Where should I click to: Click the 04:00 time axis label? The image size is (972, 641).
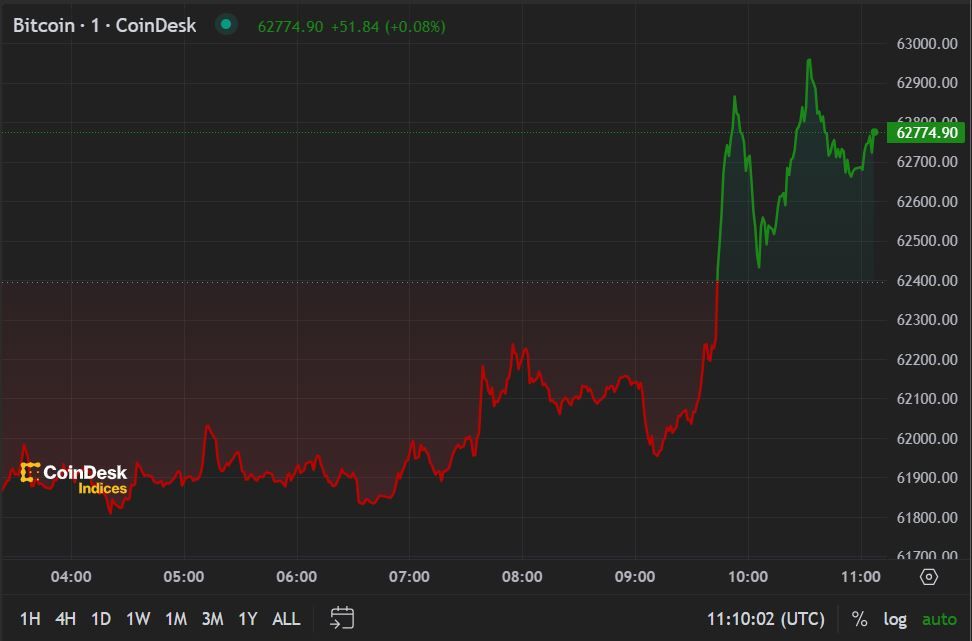pos(71,577)
